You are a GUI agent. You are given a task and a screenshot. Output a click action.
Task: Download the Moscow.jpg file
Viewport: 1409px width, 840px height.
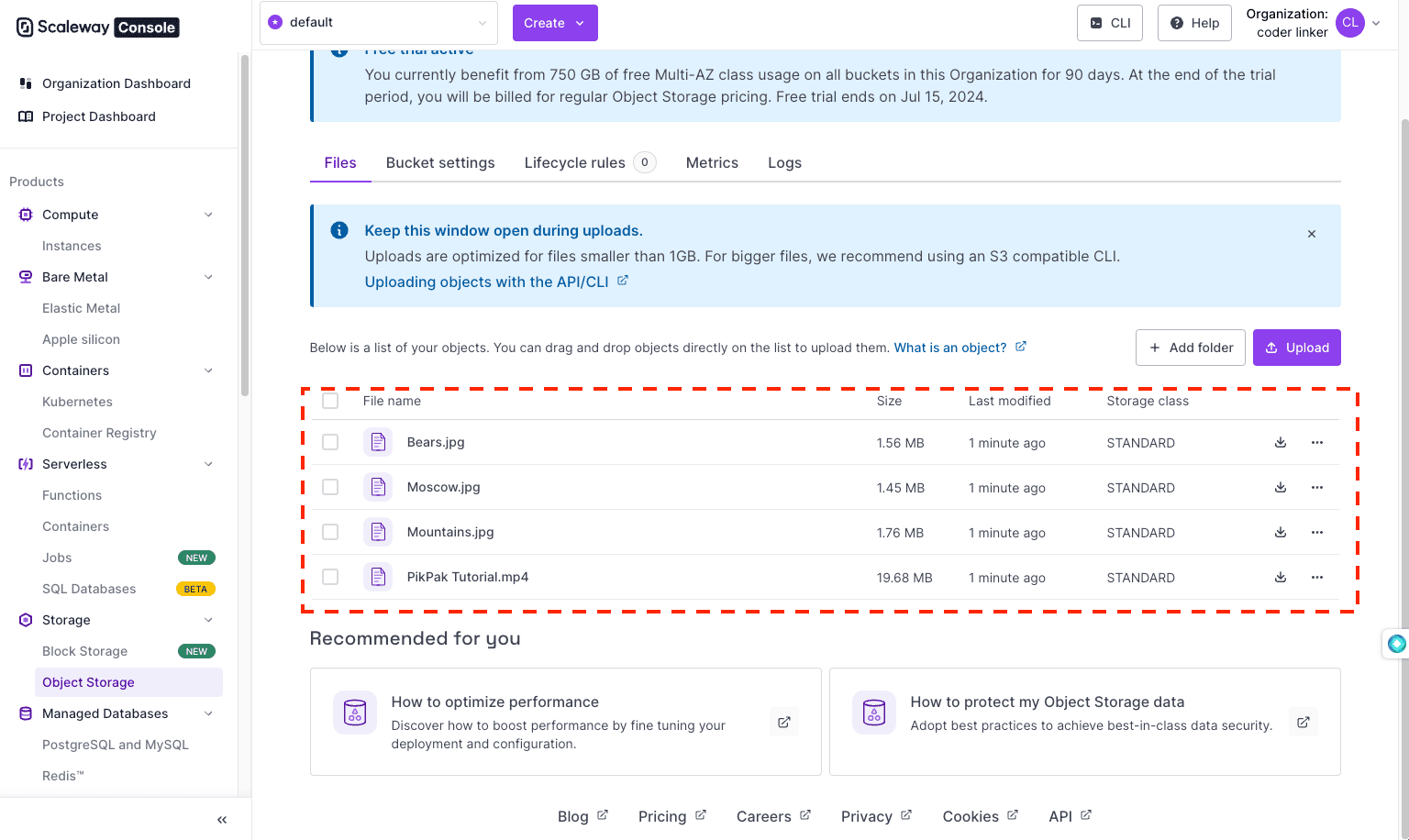1281,487
